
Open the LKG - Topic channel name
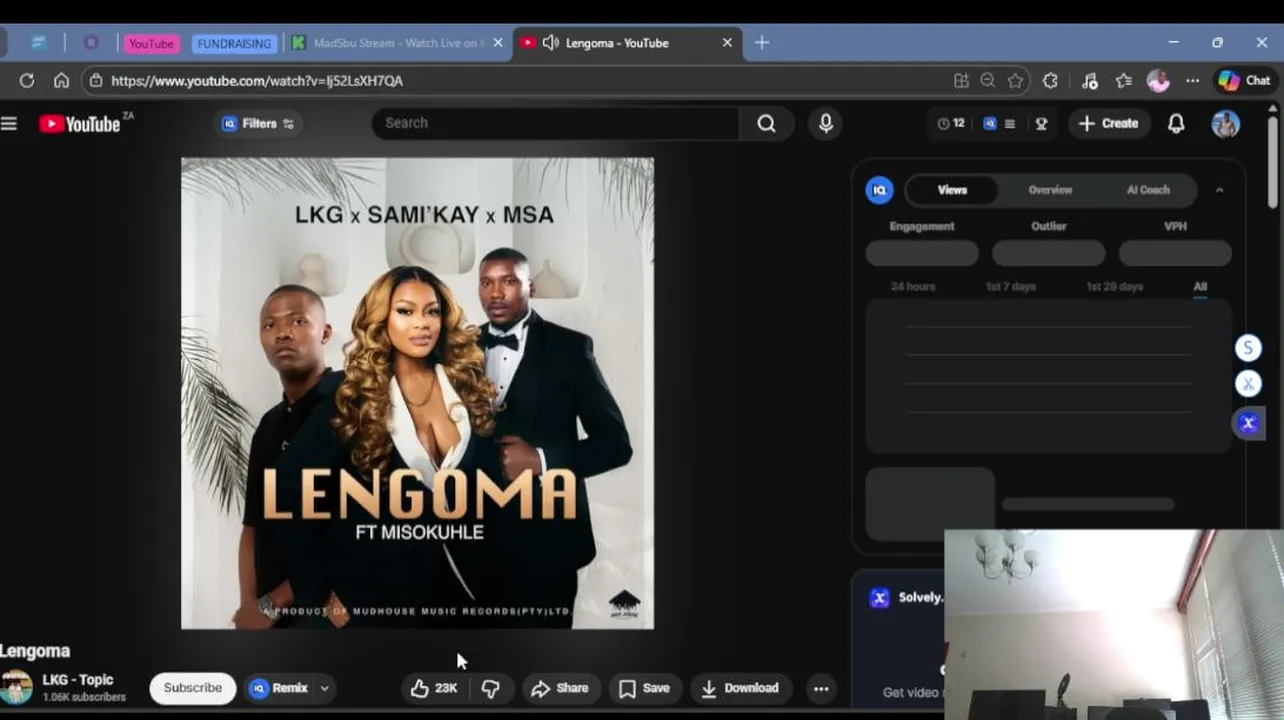pyautogui.click(x=78, y=680)
